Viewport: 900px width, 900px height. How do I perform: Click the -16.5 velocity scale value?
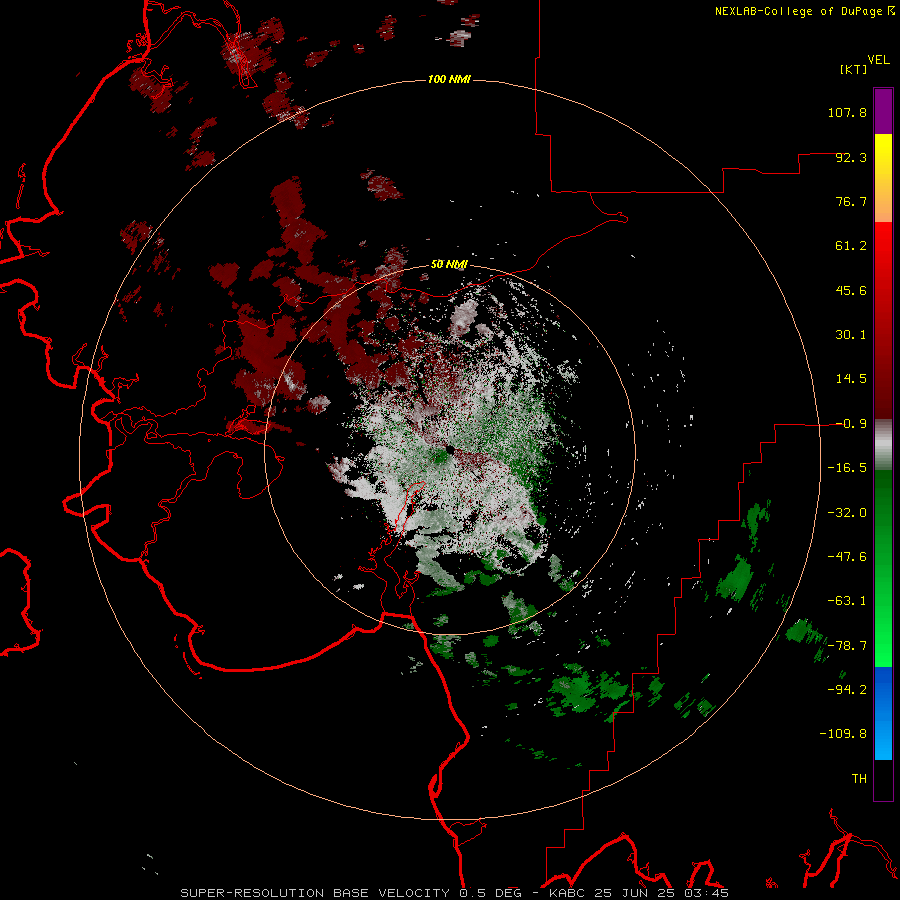847,468
